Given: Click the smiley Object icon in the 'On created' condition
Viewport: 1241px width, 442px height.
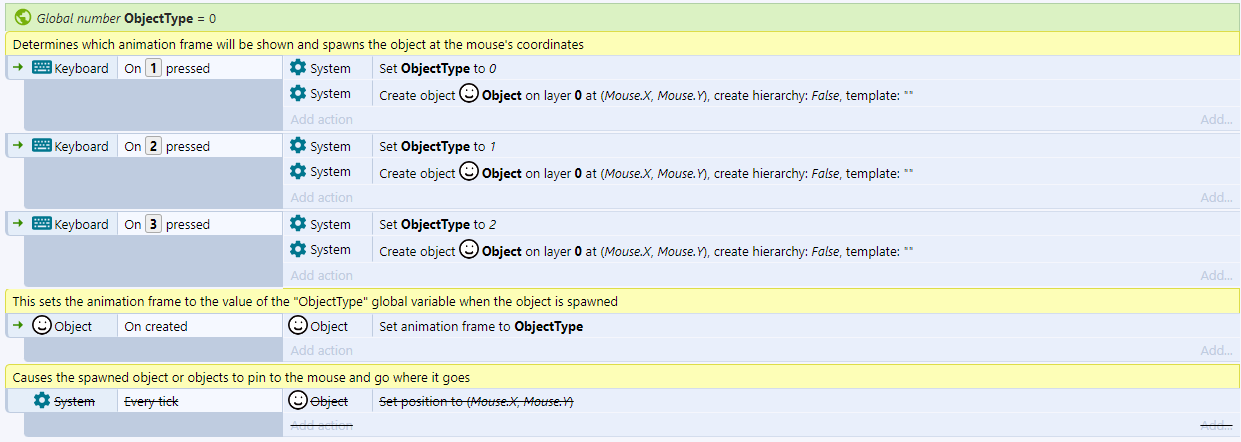Looking at the screenshot, I should click(x=42, y=326).
